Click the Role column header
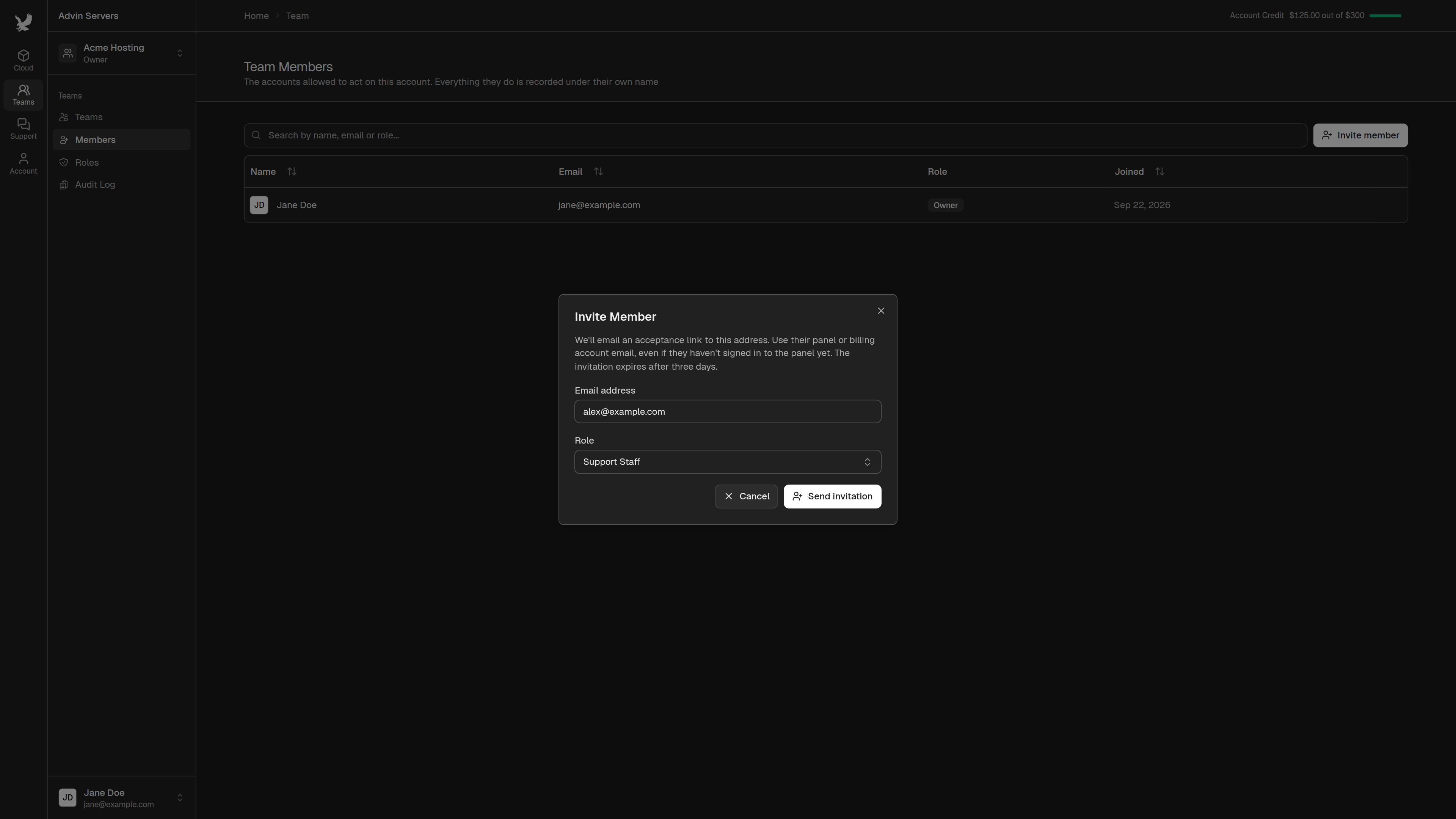 coord(937,172)
